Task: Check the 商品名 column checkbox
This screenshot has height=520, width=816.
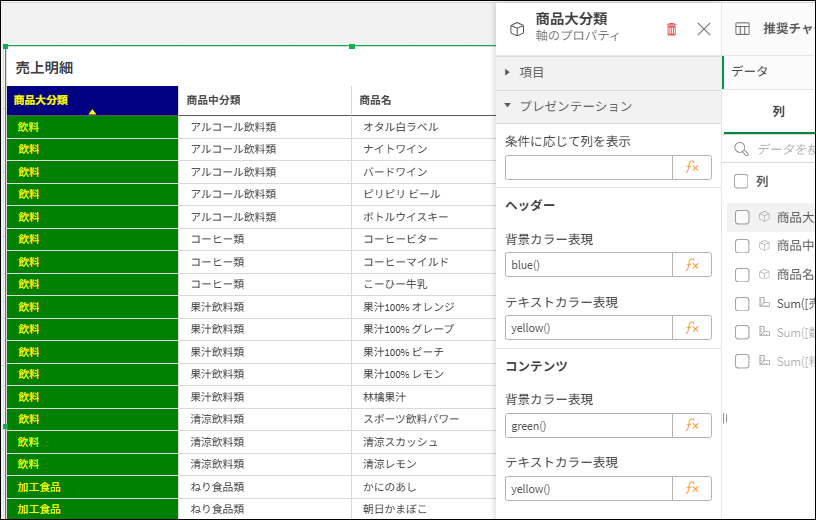Action: 742,275
